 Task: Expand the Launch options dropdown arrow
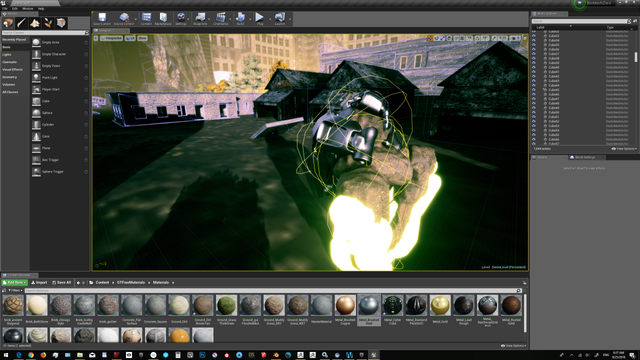290,19
